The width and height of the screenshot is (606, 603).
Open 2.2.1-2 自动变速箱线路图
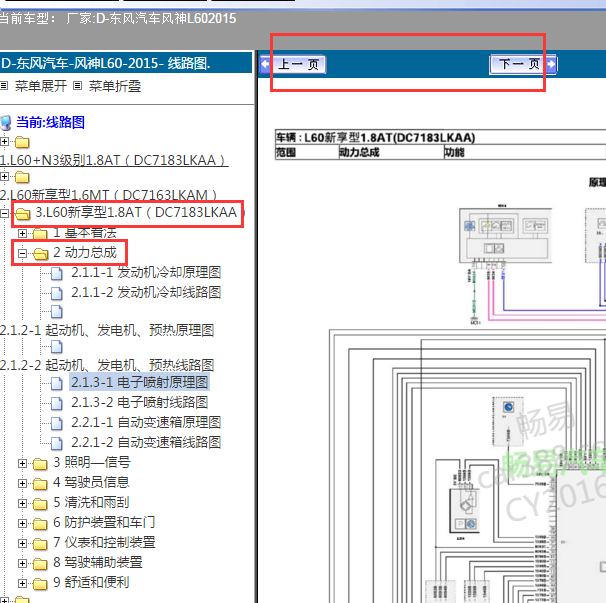coord(146,442)
